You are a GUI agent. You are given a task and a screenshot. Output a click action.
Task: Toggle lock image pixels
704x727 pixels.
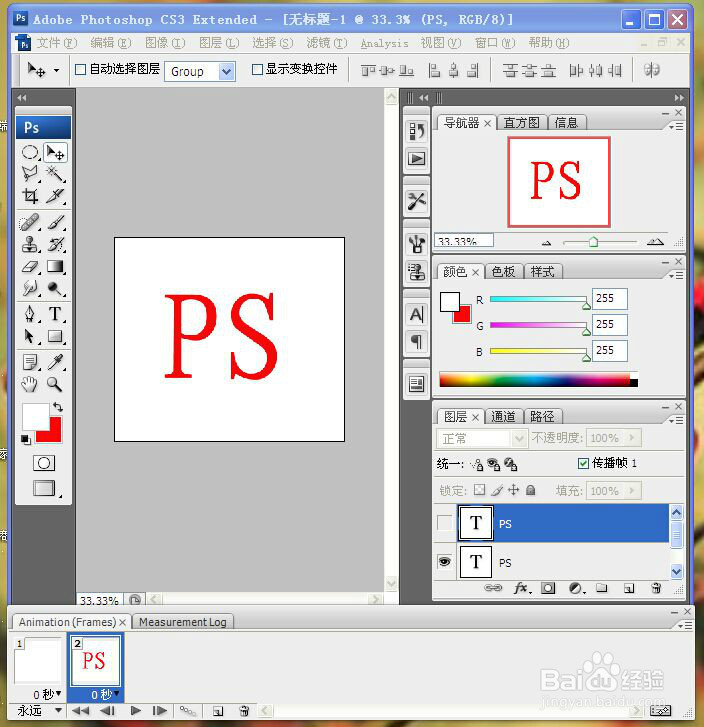[497, 490]
